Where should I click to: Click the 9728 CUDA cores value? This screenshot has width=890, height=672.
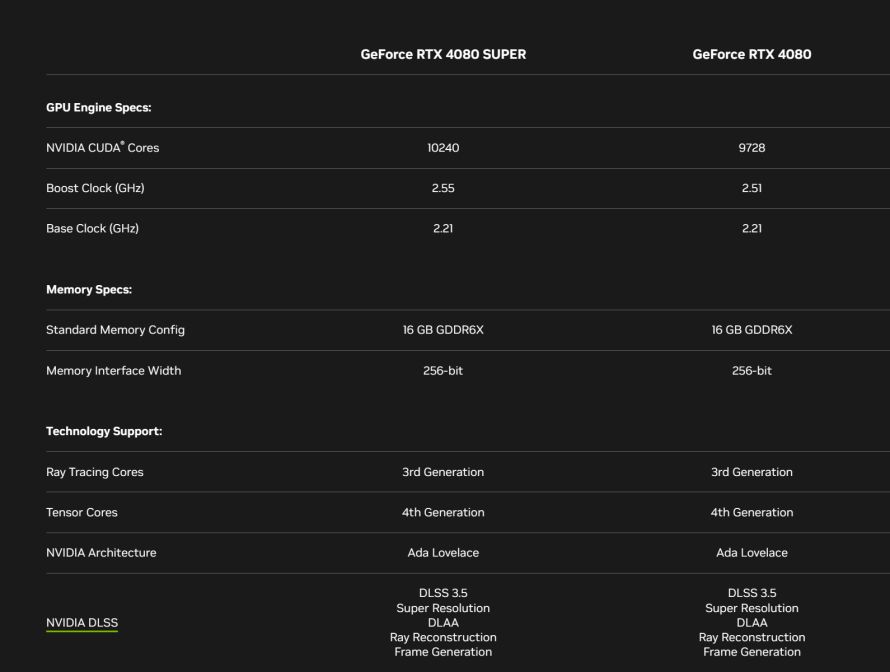coord(751,148)
